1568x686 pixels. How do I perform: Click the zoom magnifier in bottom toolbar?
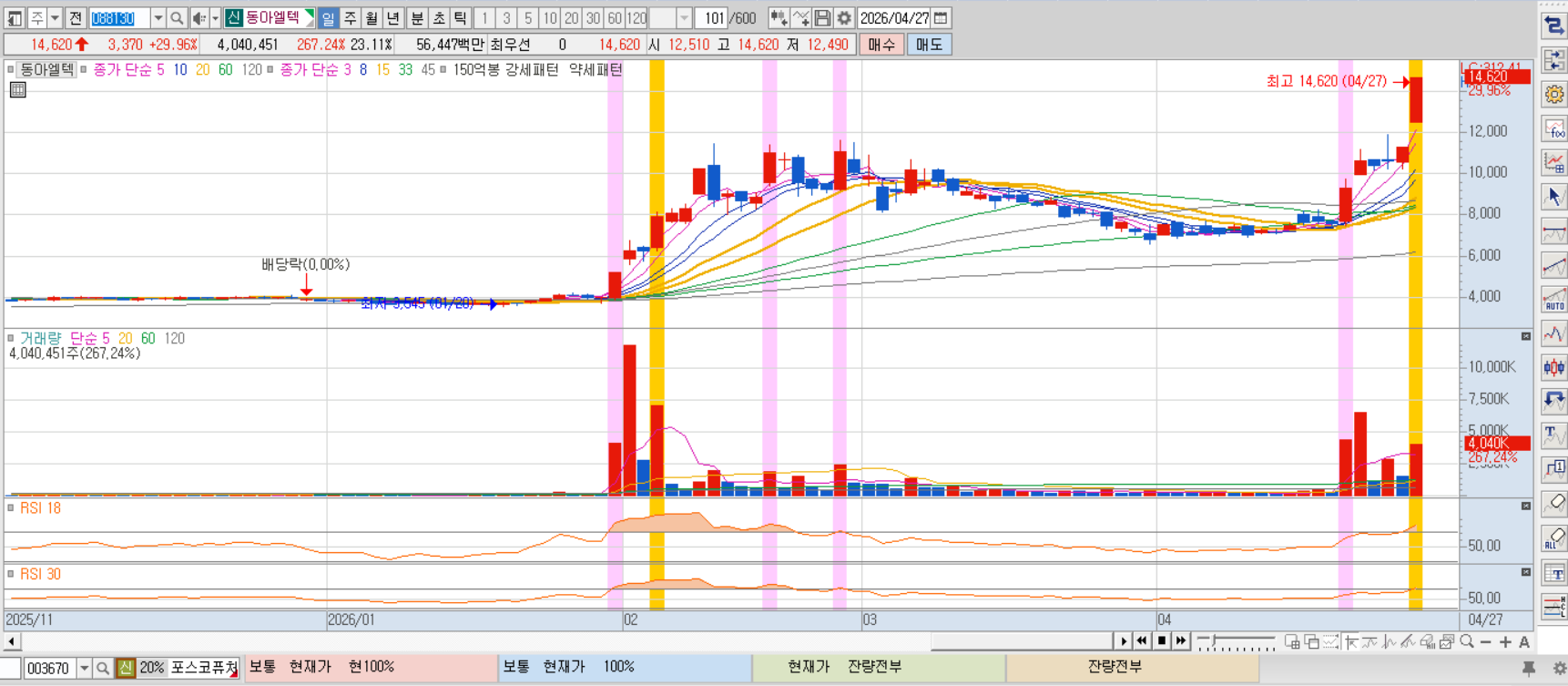(1466, 642)
